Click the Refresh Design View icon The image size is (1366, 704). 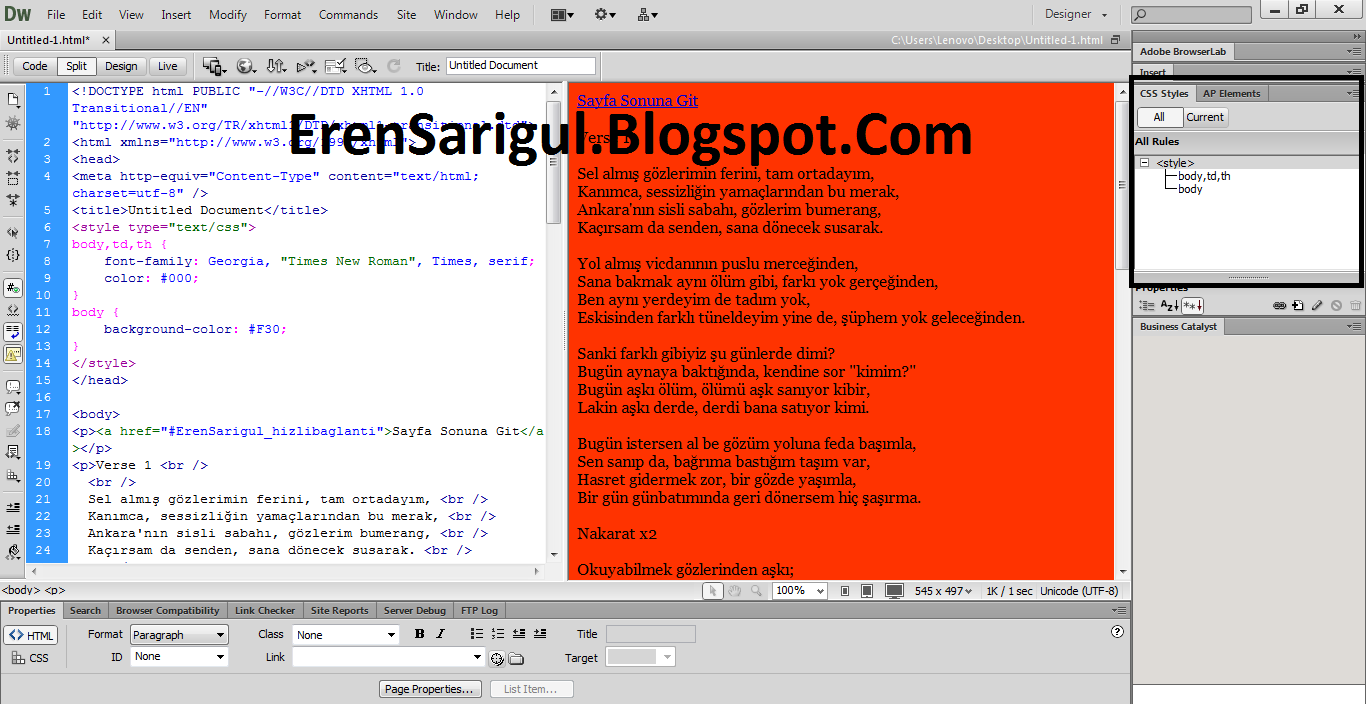tap(394, 66)
